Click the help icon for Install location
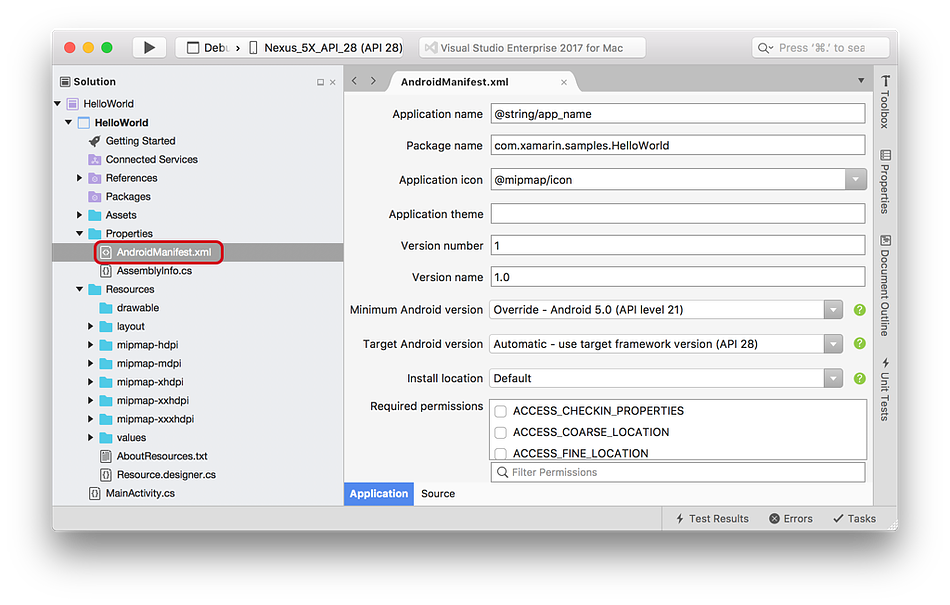 [x=859, y=378]
